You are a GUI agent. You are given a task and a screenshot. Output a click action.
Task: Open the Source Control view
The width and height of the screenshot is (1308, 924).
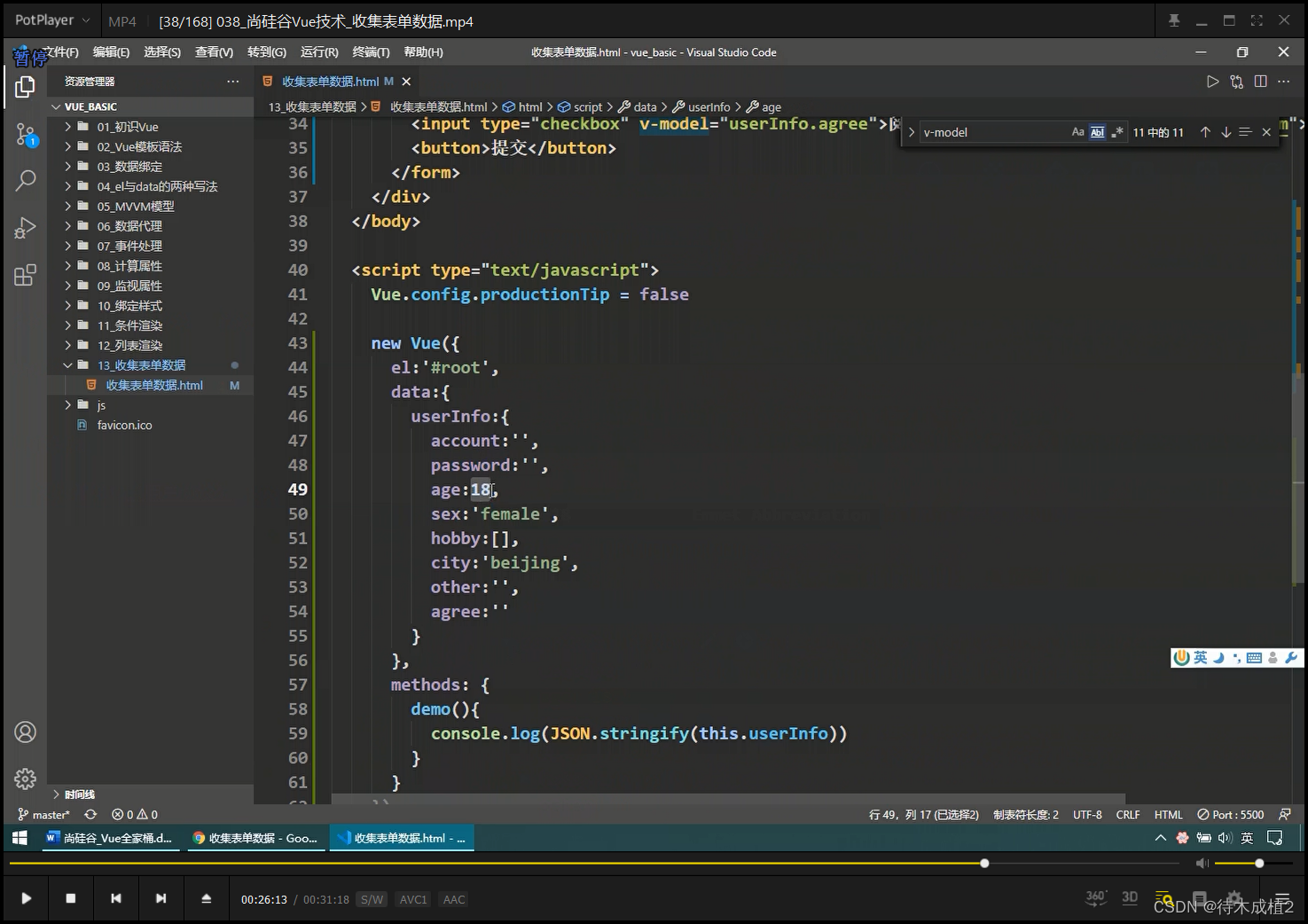(25, 135)
